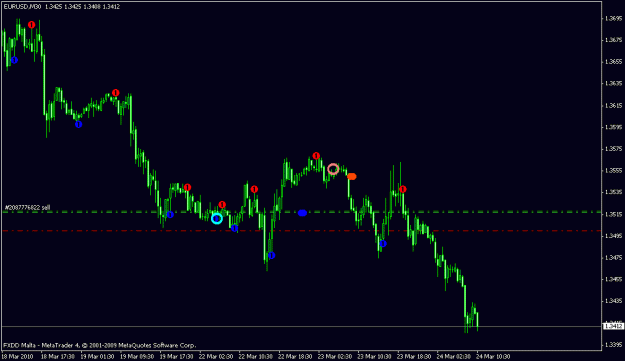Viewport: 625px width, 361px height.
Task: Click the latest candle at chart's right end
Action: click(x=477, y=320)
